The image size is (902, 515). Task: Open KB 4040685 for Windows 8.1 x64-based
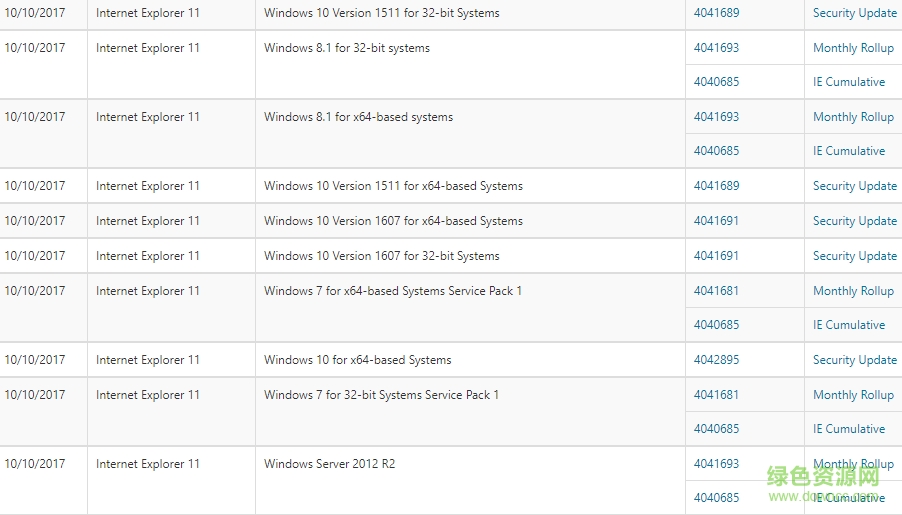click(x=716, y=151)
